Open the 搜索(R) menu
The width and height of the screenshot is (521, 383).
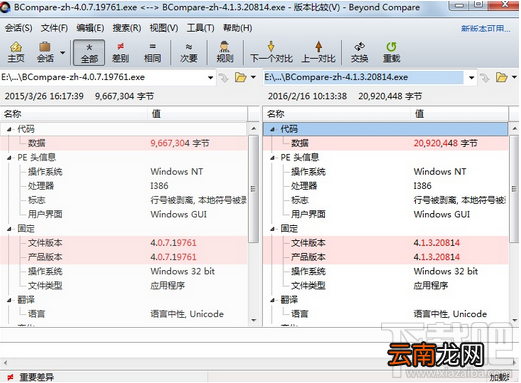pos(127,28)
